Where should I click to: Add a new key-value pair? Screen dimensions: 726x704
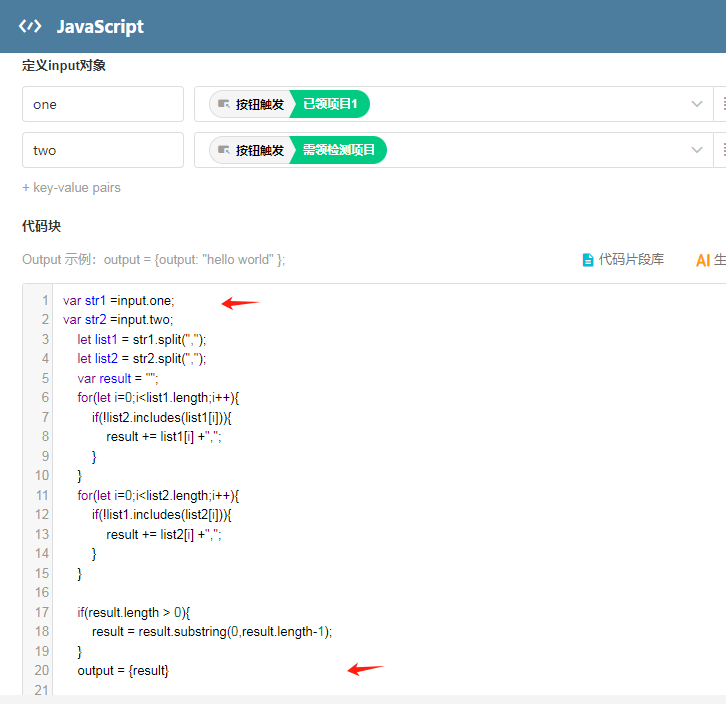71,187
